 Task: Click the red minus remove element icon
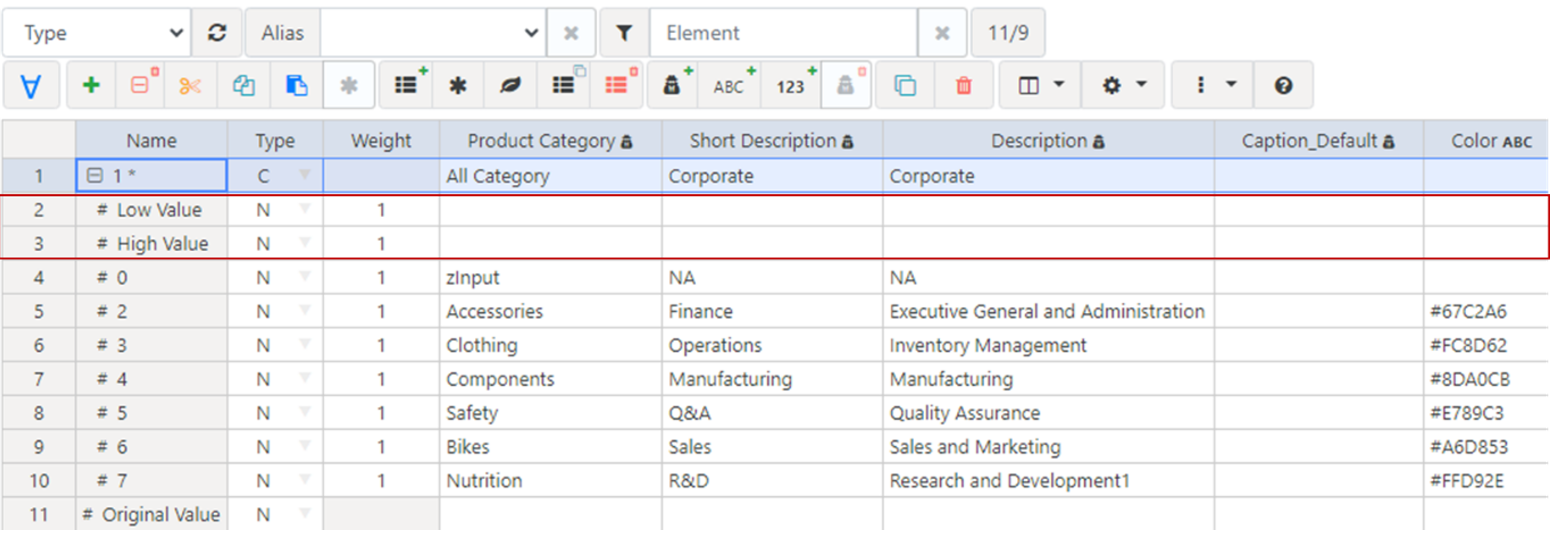pos(141,85)
